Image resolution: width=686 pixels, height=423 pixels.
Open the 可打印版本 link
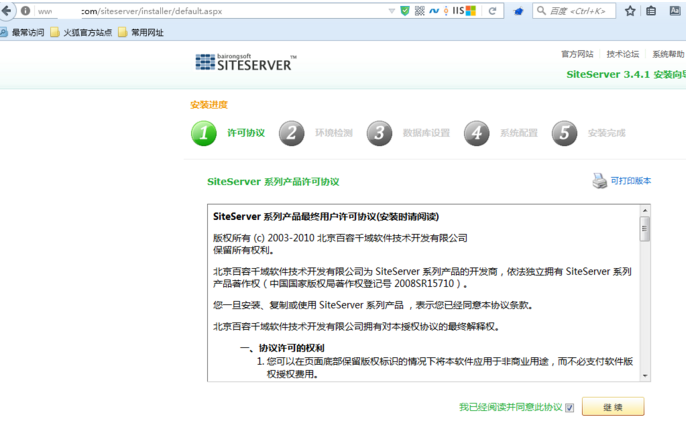pyautogui.click(x=631, y=181)
